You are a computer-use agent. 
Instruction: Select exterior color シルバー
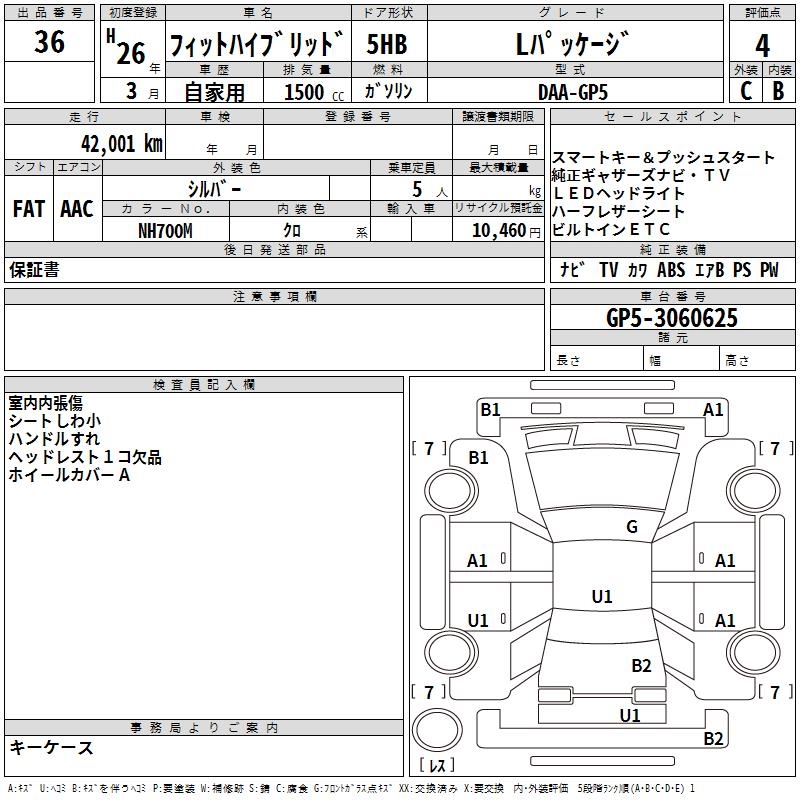(214, 189)
